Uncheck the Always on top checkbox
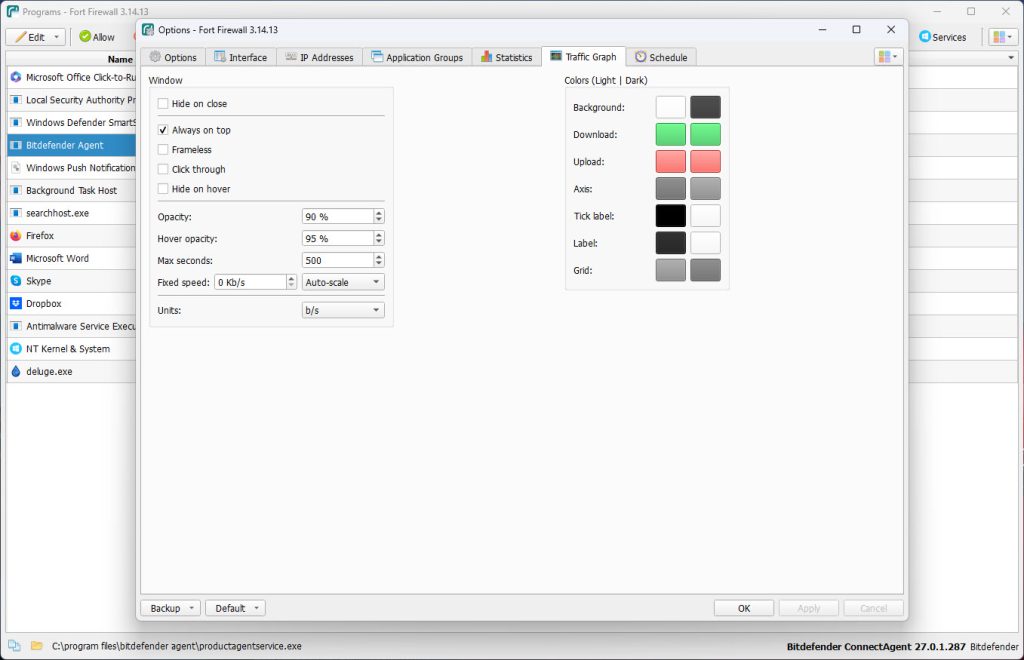The height and width of the screenshot is (660, 1024). pos(163,130)
